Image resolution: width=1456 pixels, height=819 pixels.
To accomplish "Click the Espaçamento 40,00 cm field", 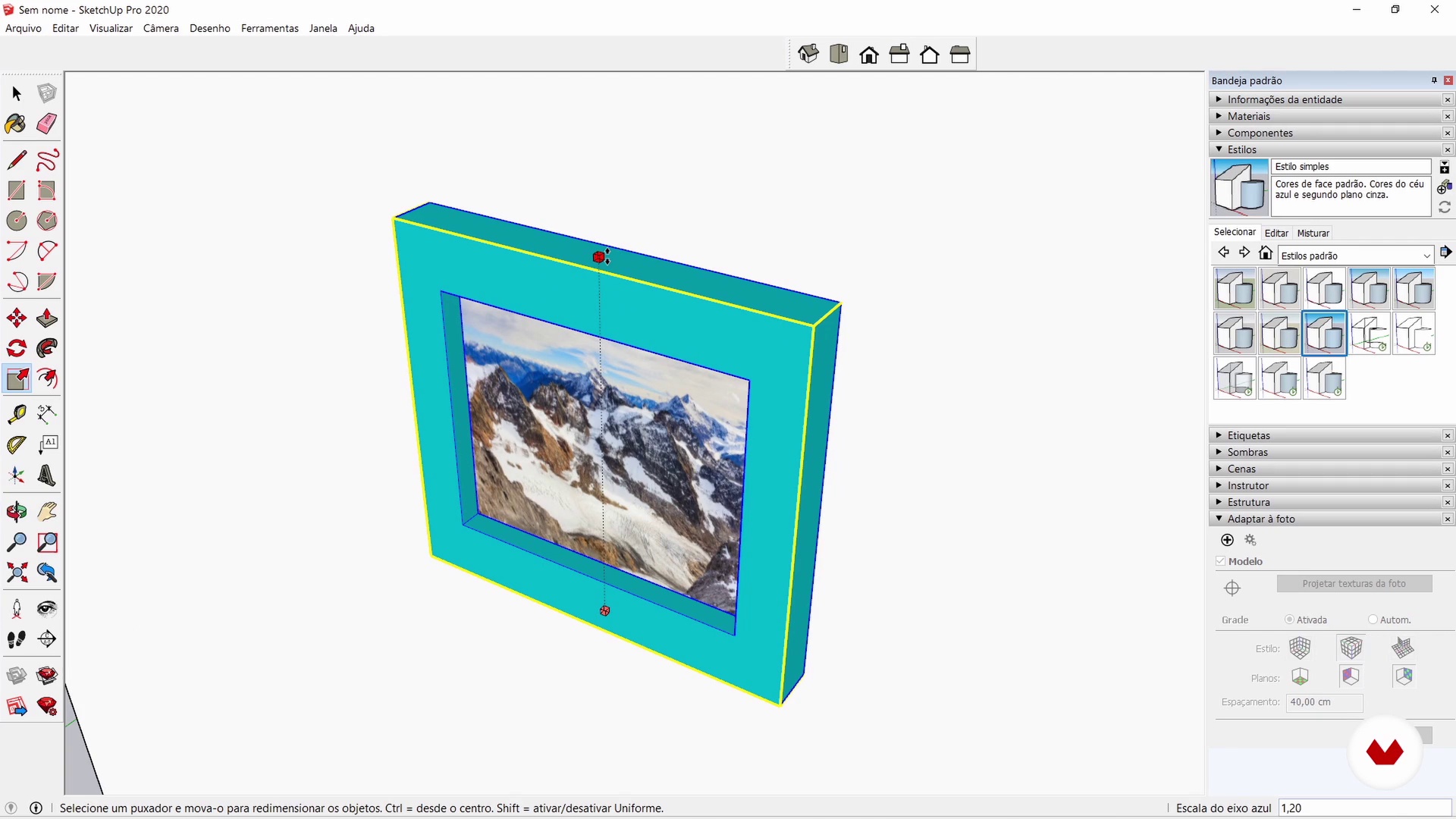I will tap(1324, 702).
